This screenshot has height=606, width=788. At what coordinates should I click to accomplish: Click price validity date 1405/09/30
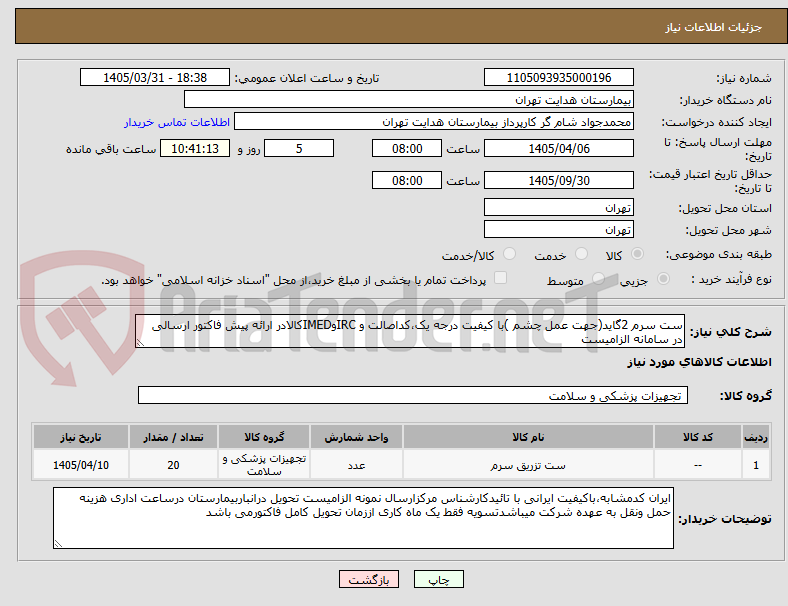point(558,180)
